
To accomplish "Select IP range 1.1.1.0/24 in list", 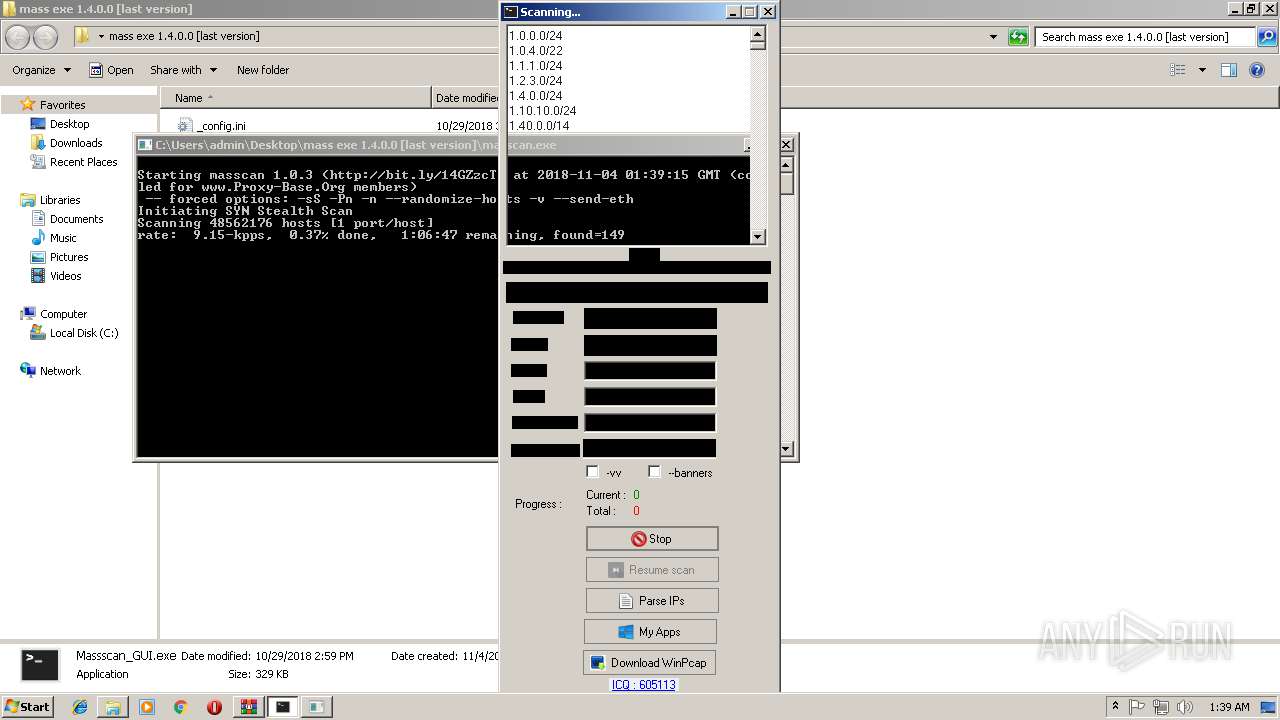I will click(x=536, y=66).
